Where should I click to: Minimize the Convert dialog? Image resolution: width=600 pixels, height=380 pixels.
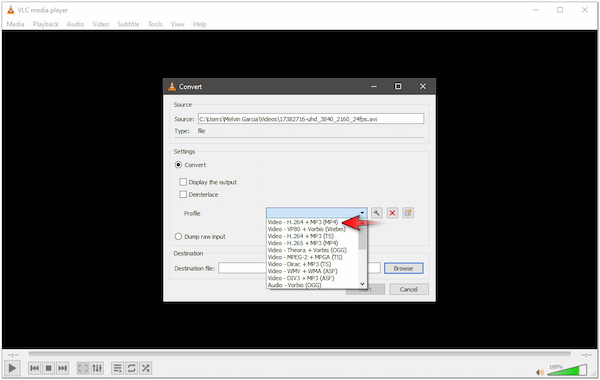tap(374, 86)
